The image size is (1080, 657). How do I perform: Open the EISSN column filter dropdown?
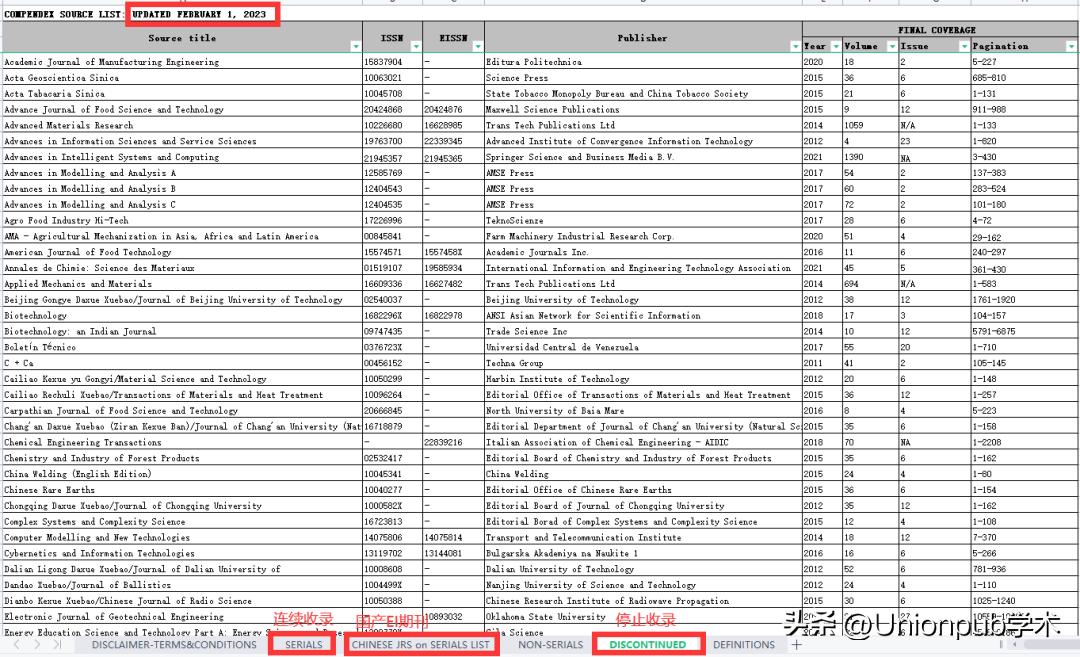(x=477, y=47)
